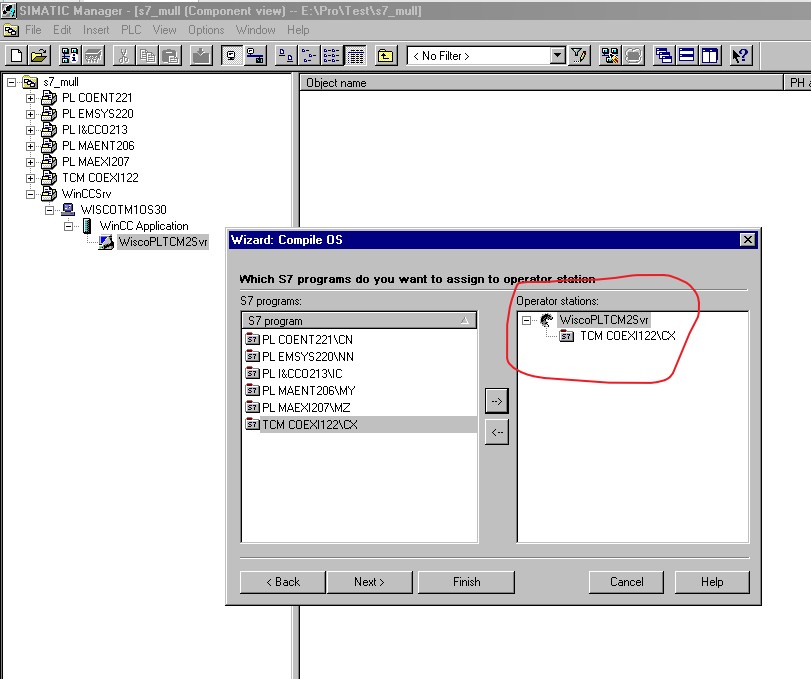Viewport: 811px width, 679px height.
Task: Click Cancel in Compile OS wizard
Action: pos(626,582)
